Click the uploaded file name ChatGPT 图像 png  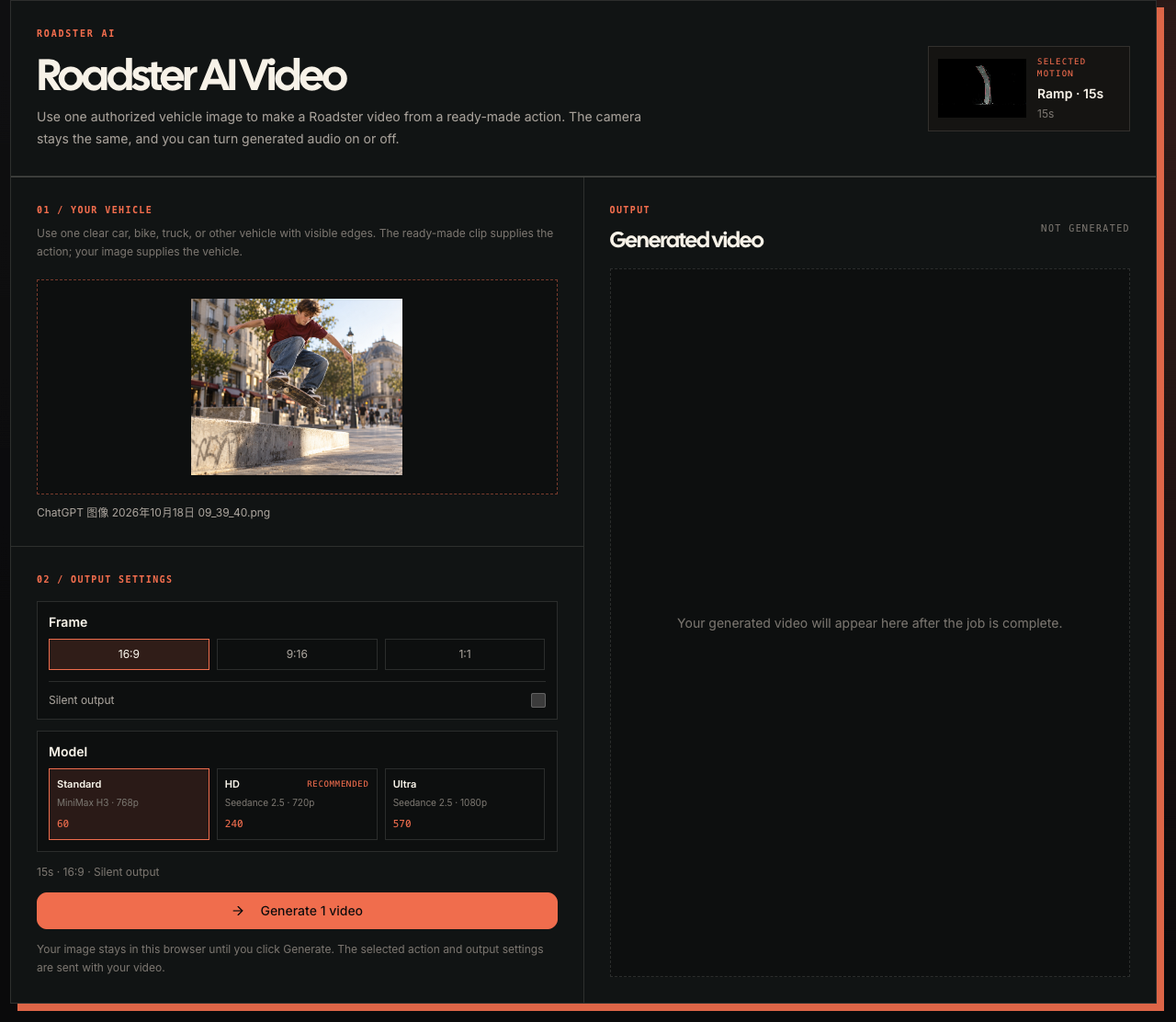(153, 513)
